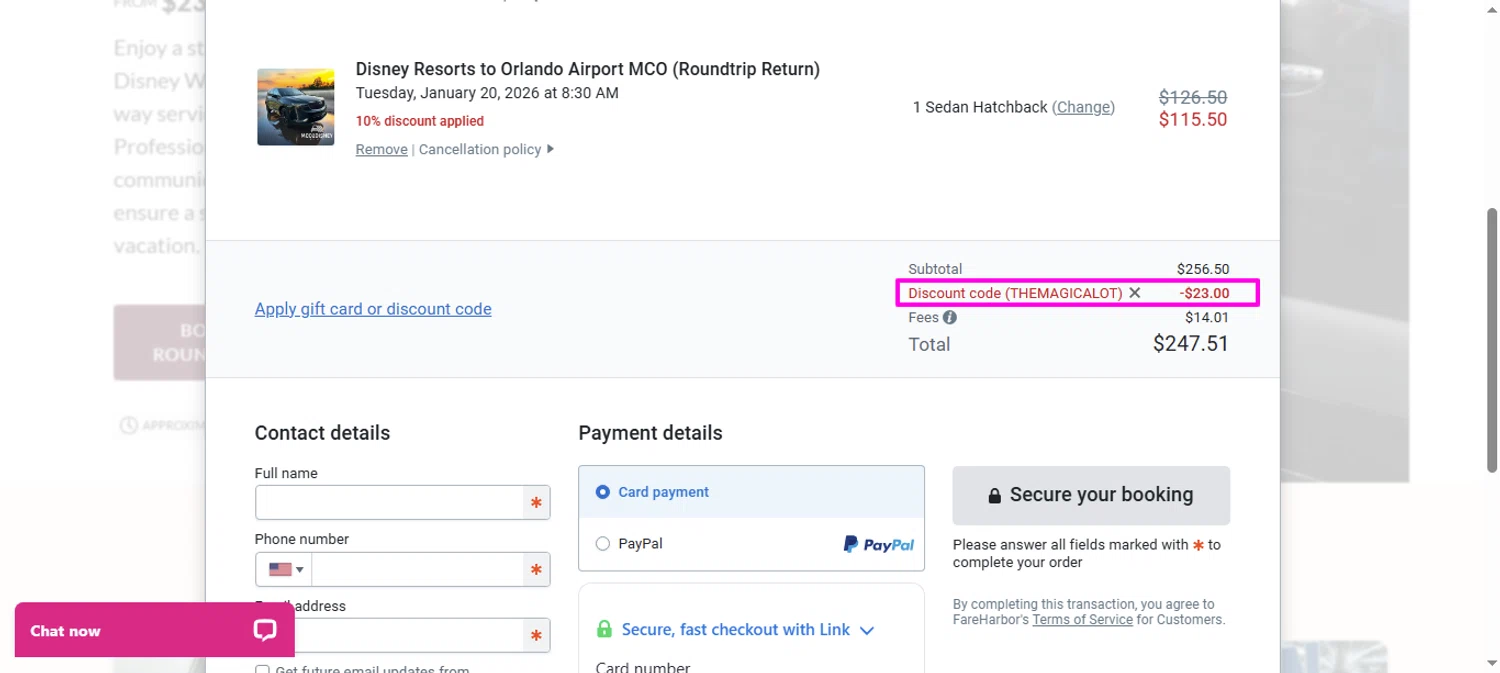Click the chat bubble icon

(x=264, y=630)
